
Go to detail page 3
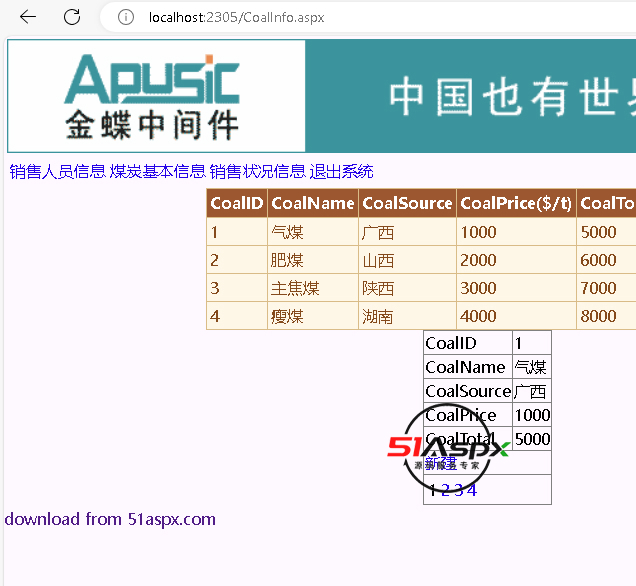coord(458,490)
